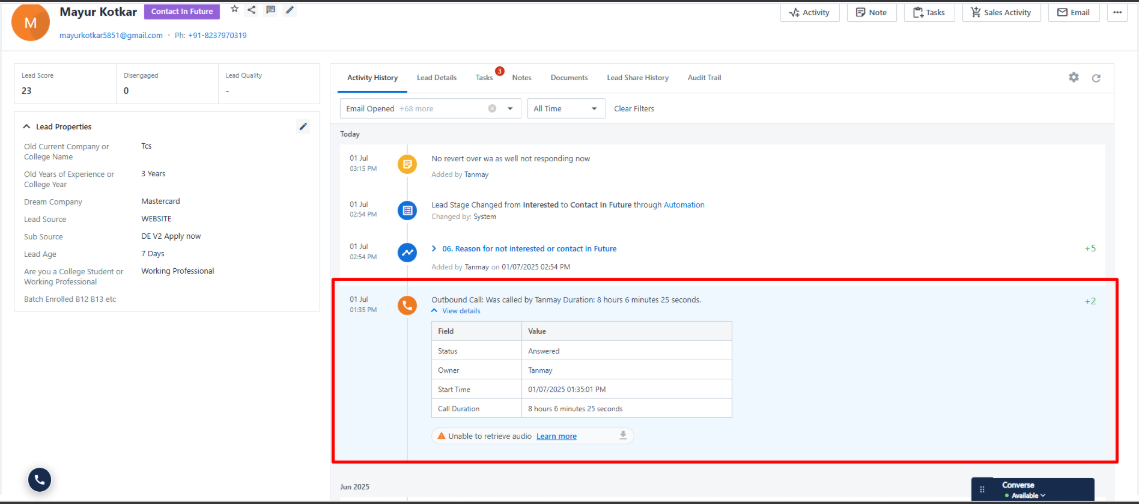Click the Start Time value 01/07/2025 01:35:01 PM

click(x=567, y=389)
